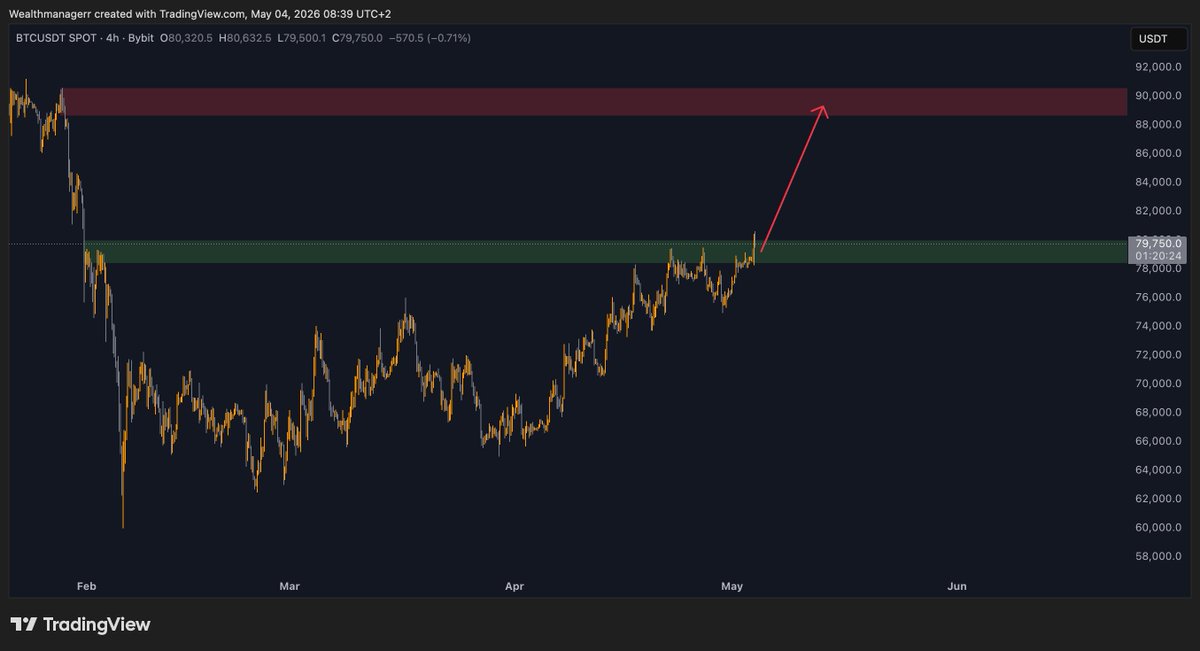This screenshot has height=651, width=1200.
Task: Click the 58,000.0 price axis label
Action: point(1160,557)
